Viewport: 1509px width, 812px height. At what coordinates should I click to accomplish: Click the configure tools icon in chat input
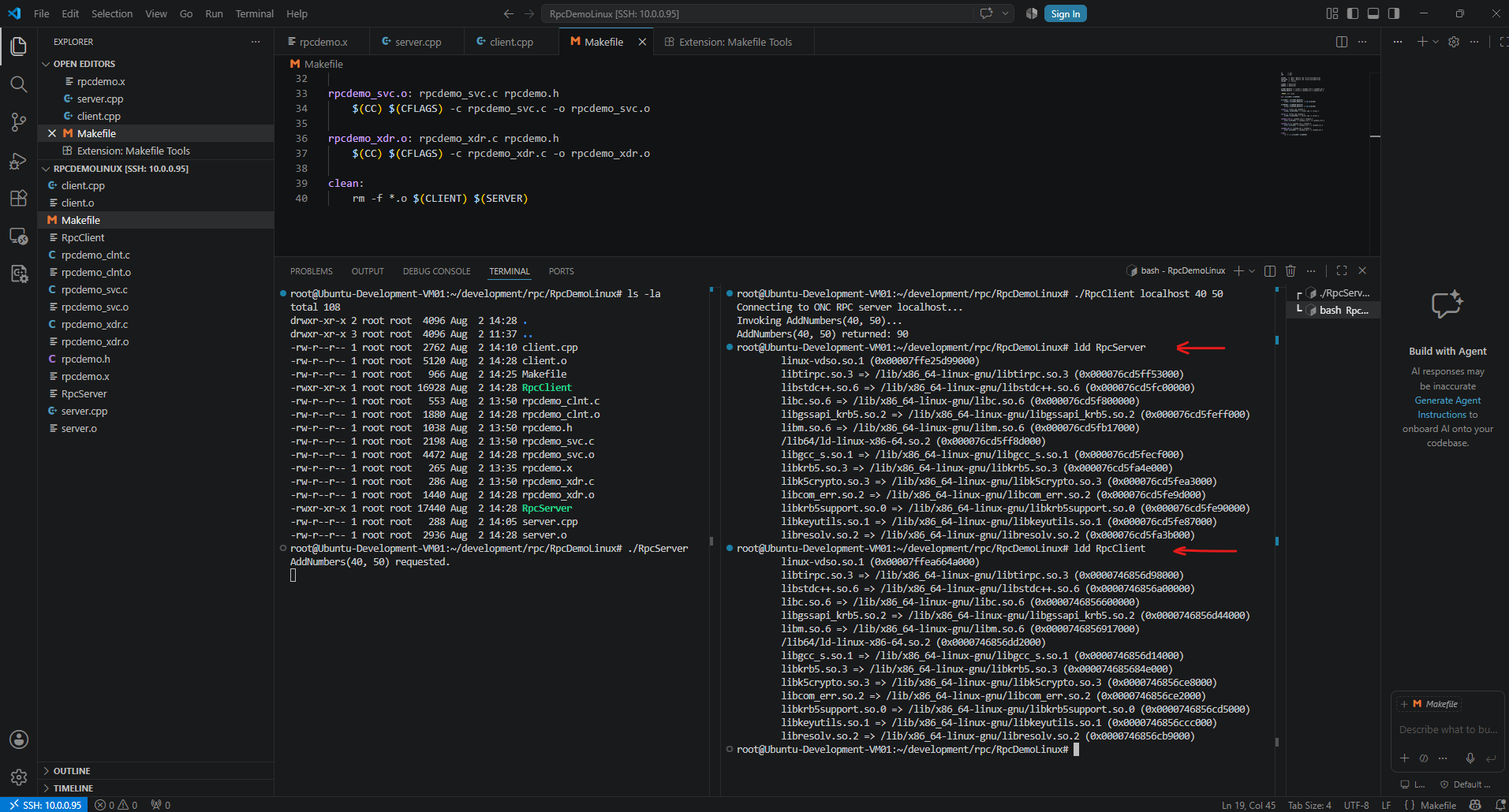click(1424, 758)
